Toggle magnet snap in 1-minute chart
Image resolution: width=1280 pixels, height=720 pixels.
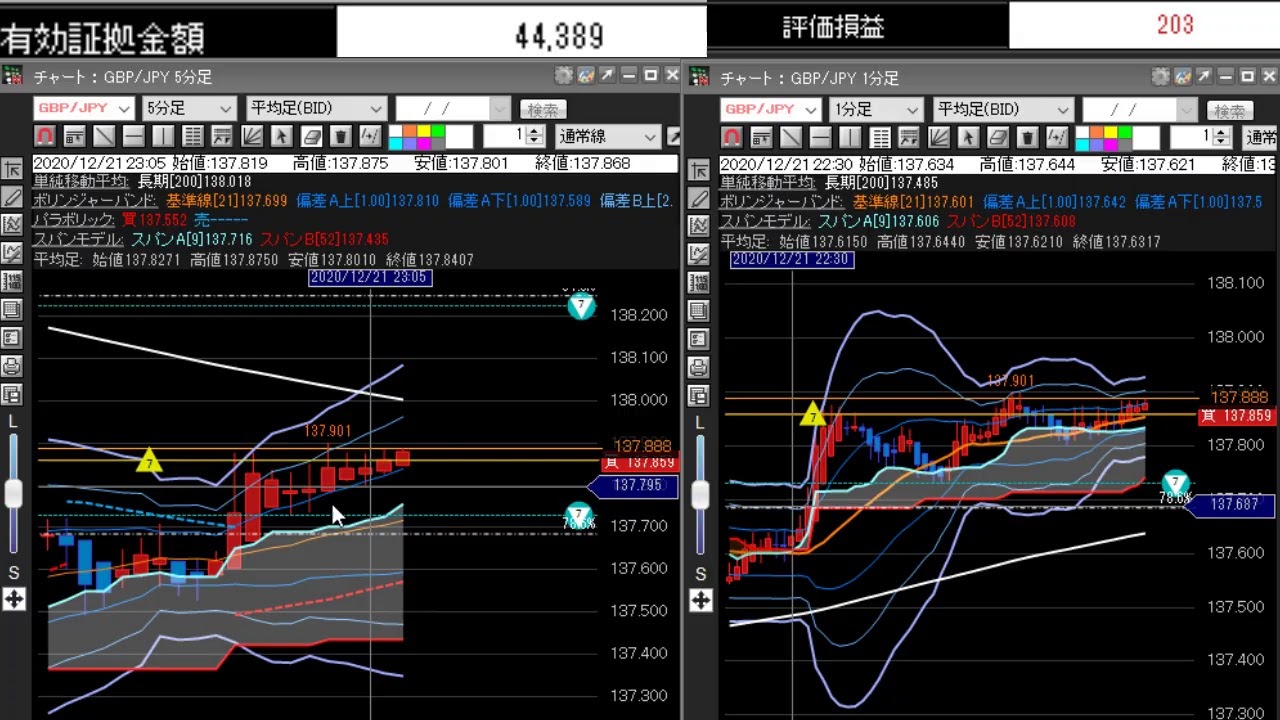pyautogui.click(x=732, y=137)
